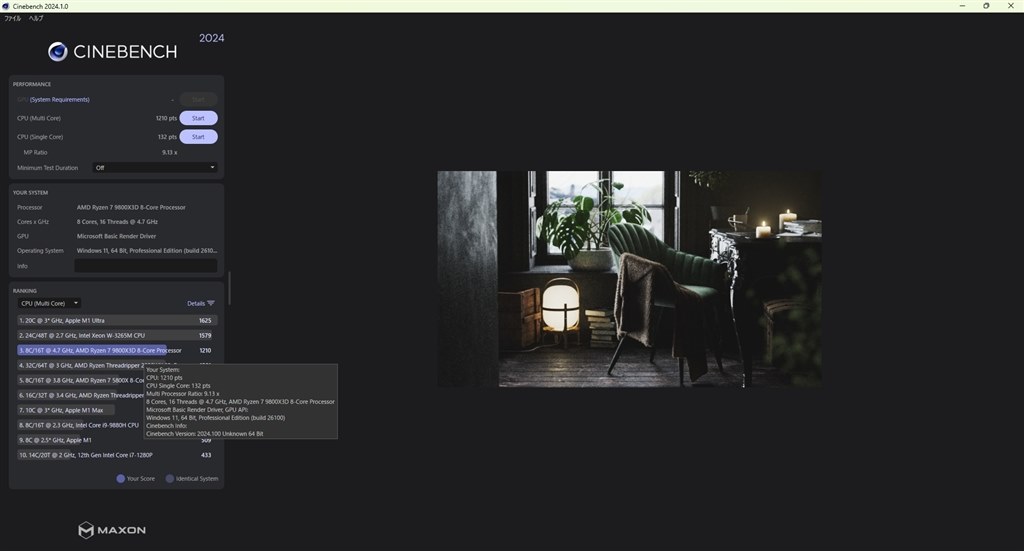Click the left panel vertical scrollbar
The width and height of the screenshot is (1024, 551).
pos(229,288)
